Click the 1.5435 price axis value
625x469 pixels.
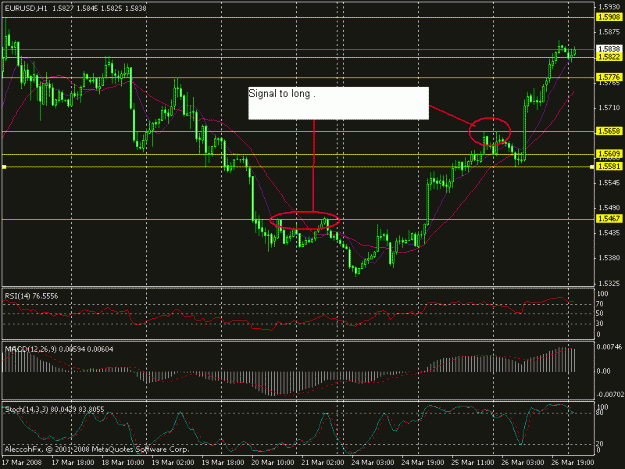(x=609, y=233)
